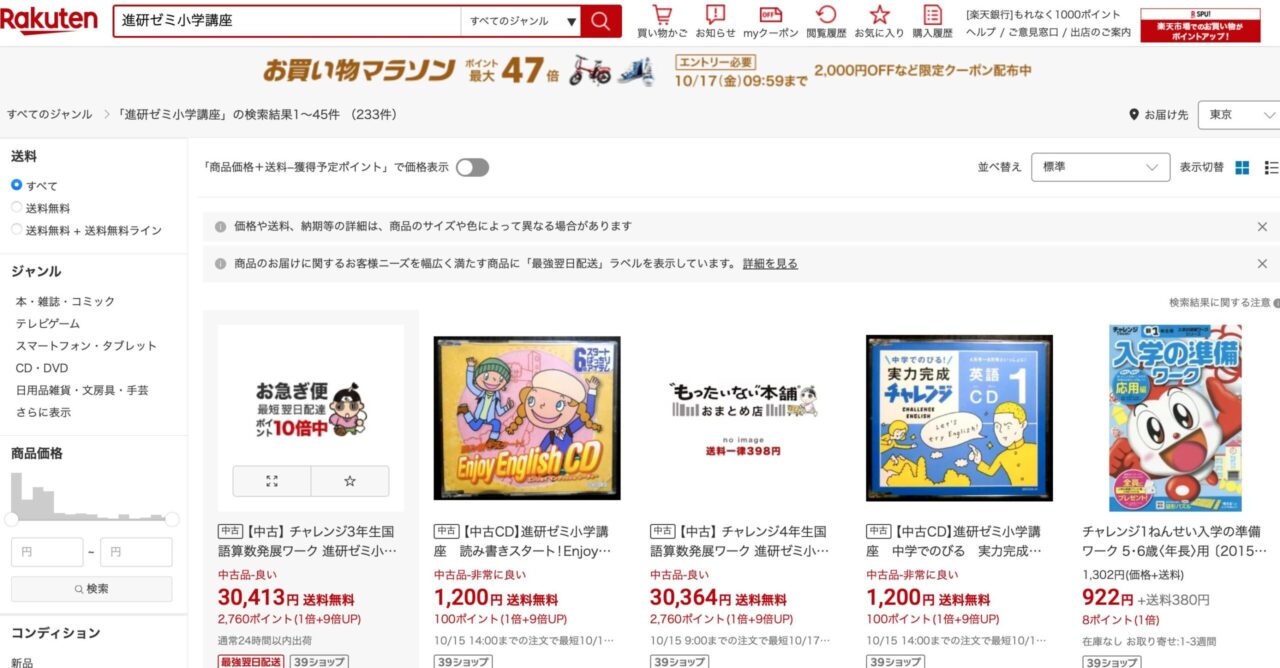Click the red search magnifier button

tap(600, 21)
